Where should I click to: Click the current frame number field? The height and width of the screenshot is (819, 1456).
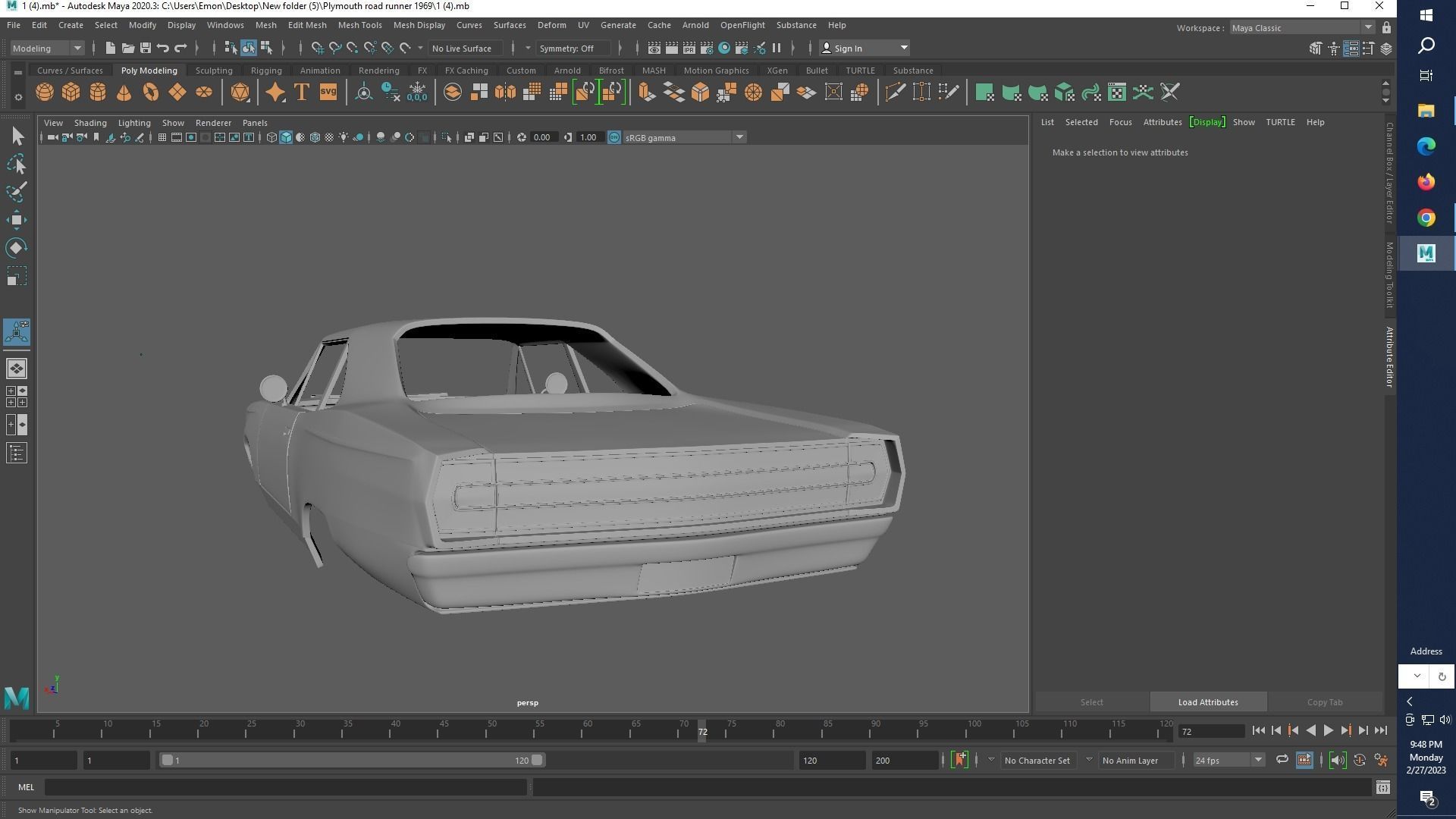pyautogui.click(x=1211, y=732)
